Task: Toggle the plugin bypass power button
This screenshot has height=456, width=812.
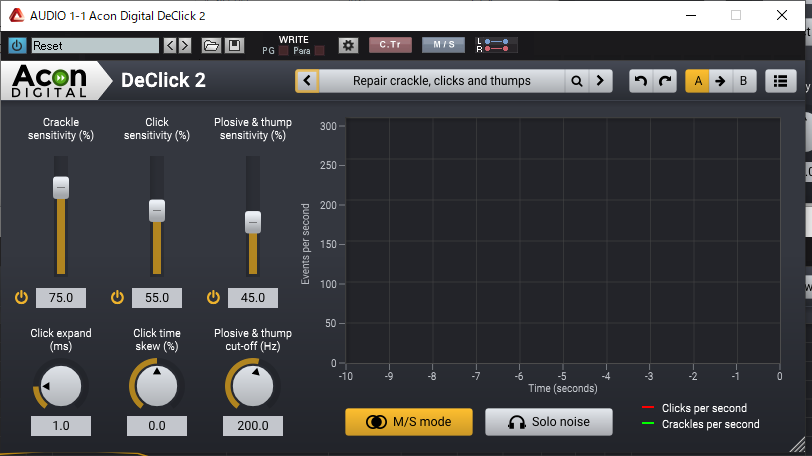Action: pyautogui.click(x=17, y=46)
